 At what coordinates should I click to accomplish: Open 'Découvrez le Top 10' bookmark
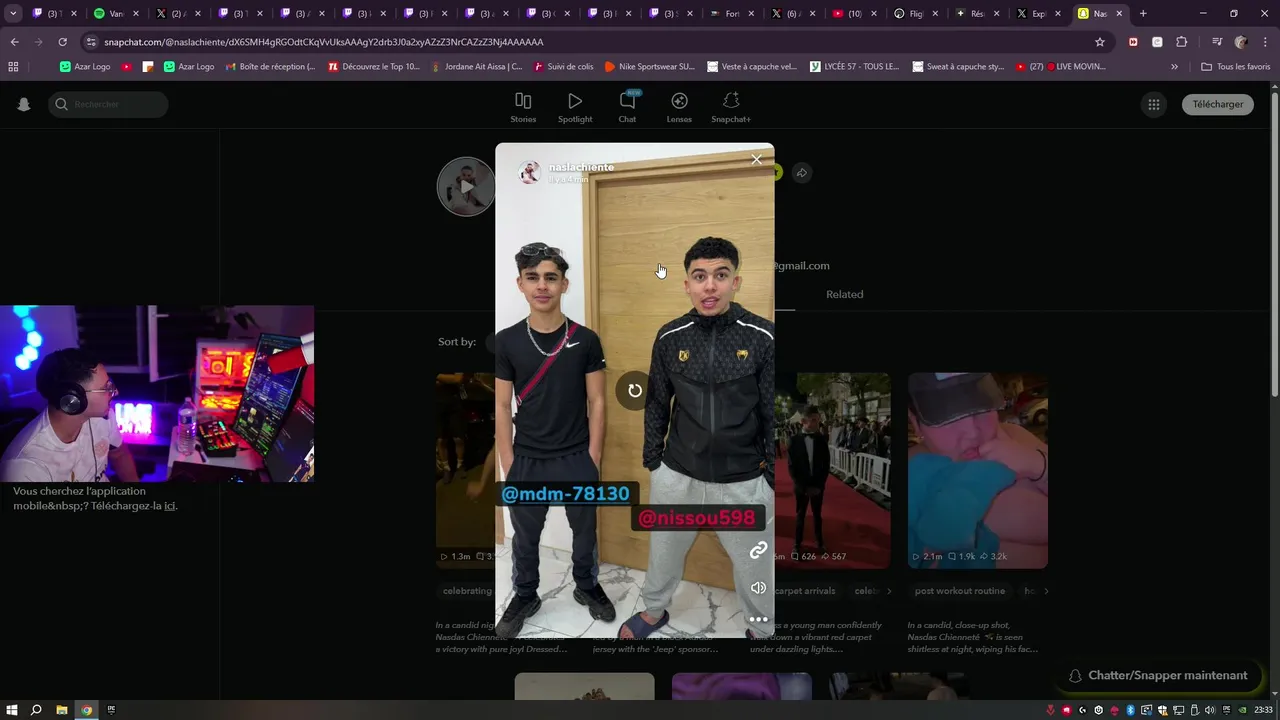coord(375,67)
